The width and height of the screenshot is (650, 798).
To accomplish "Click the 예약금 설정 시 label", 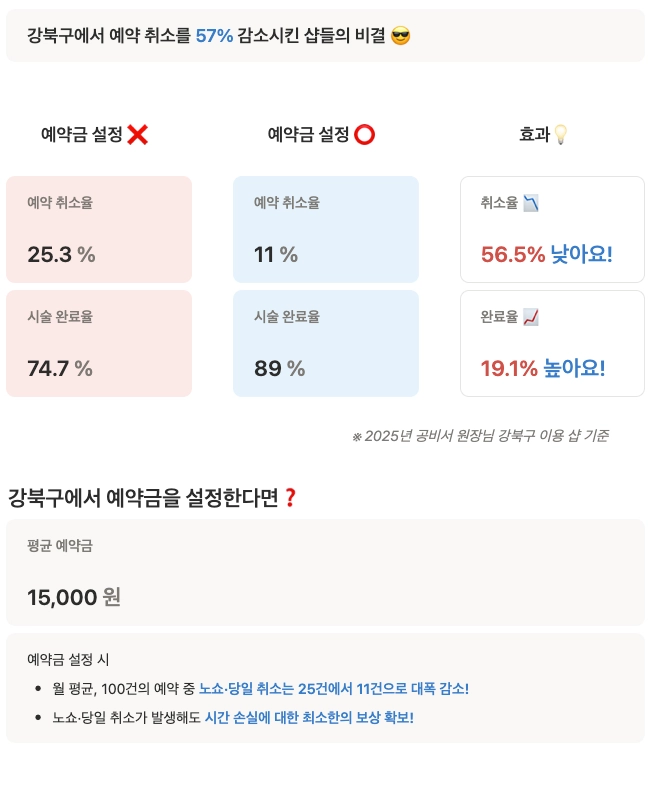I will pos(68,659).
